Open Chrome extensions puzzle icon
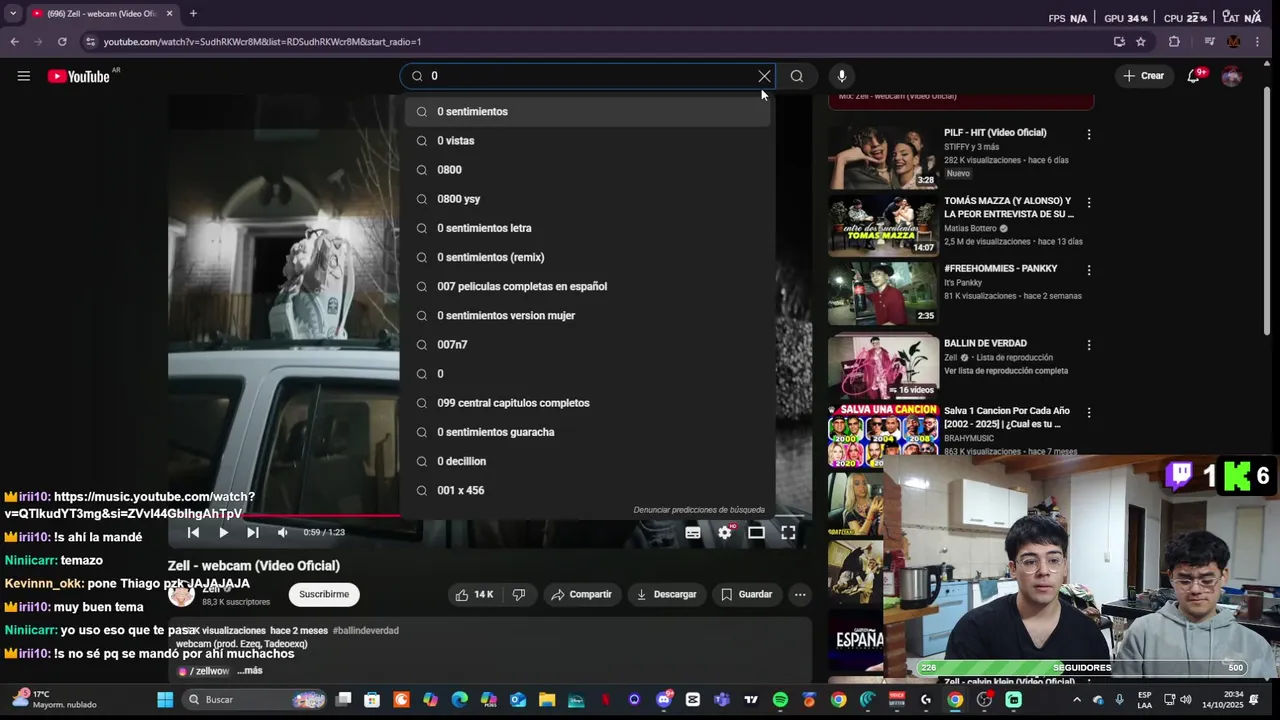This screenshot has width=1280, height=720. [x=1174, y=42]
